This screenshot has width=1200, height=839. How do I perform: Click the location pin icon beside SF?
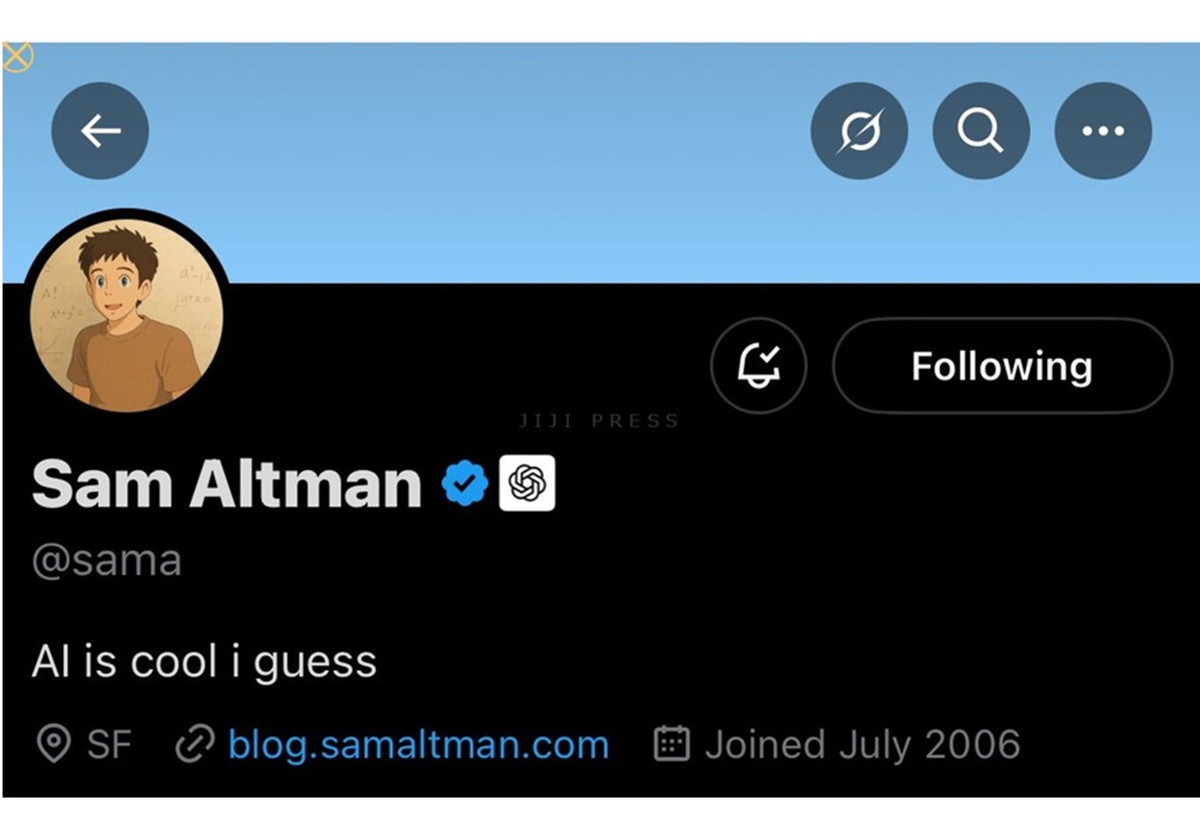(x=53, y=745)
